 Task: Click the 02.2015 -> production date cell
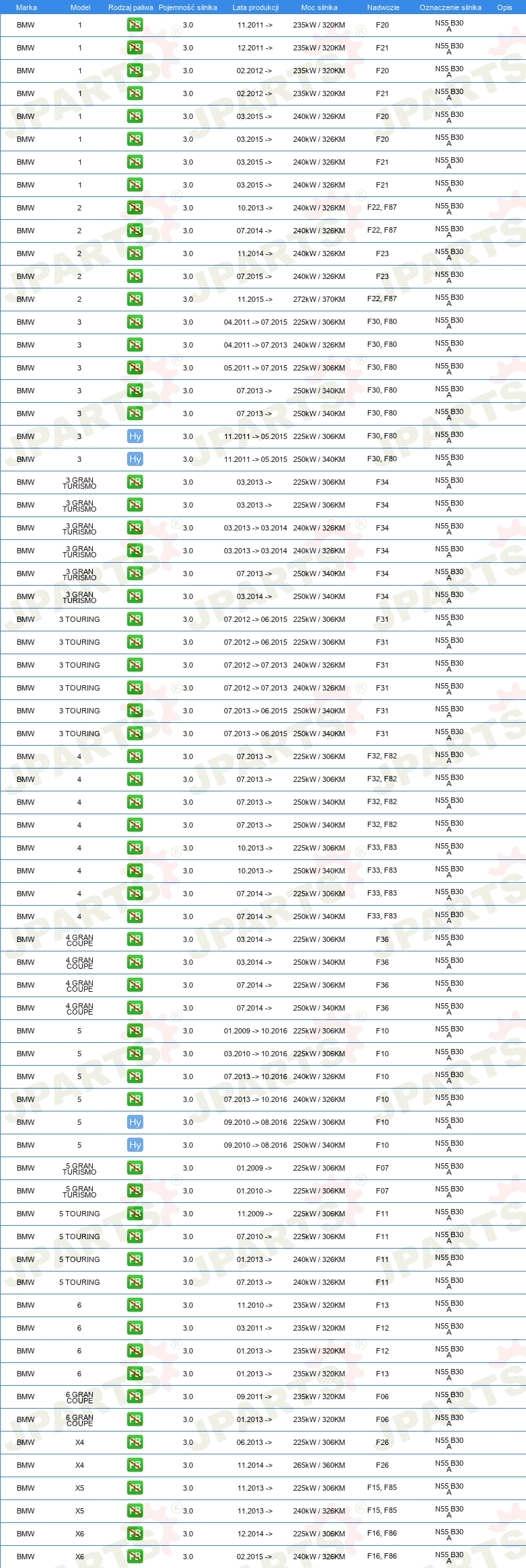click(x=255, y=1557)
